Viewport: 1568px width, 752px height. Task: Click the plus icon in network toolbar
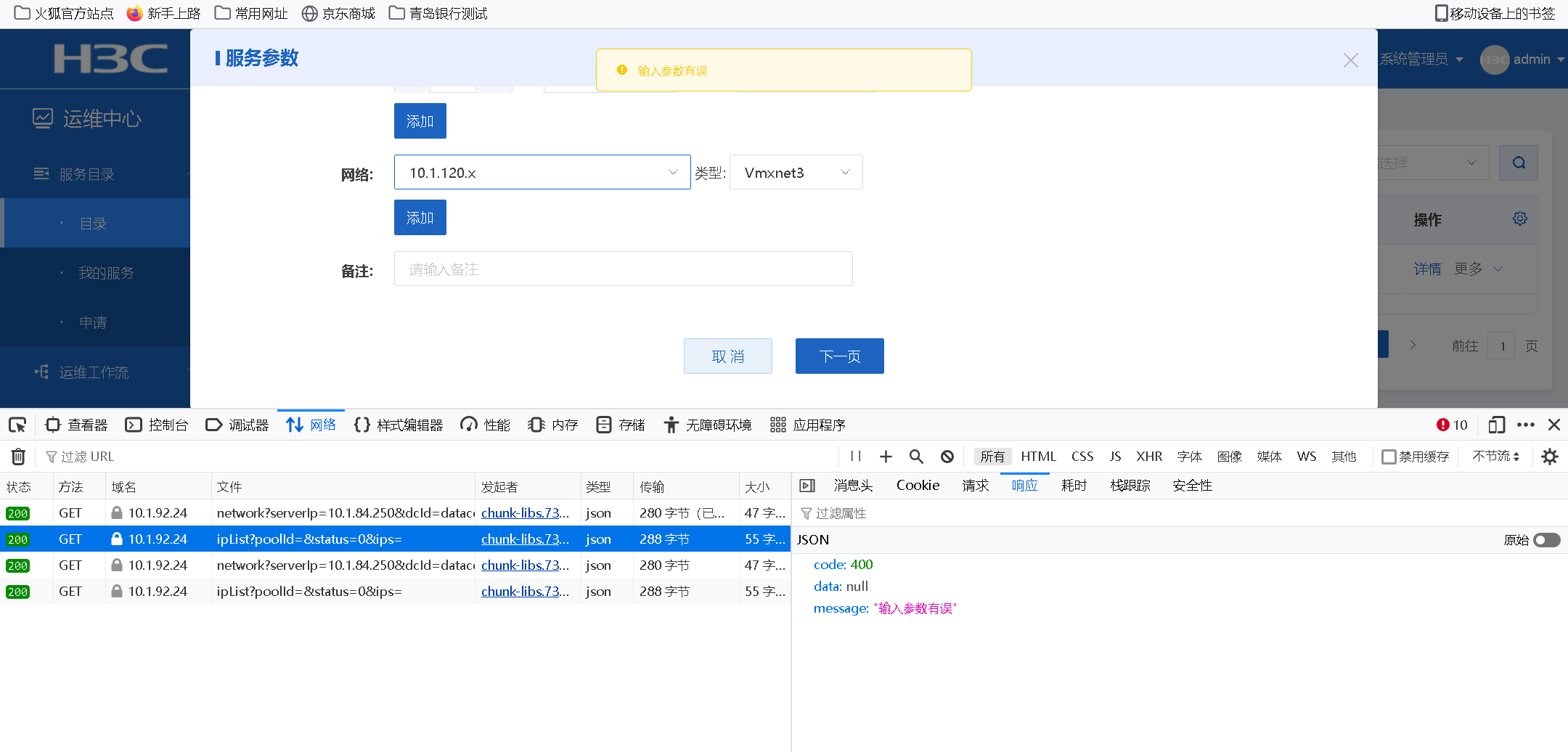pyautogui.click(x=886, y=457)
